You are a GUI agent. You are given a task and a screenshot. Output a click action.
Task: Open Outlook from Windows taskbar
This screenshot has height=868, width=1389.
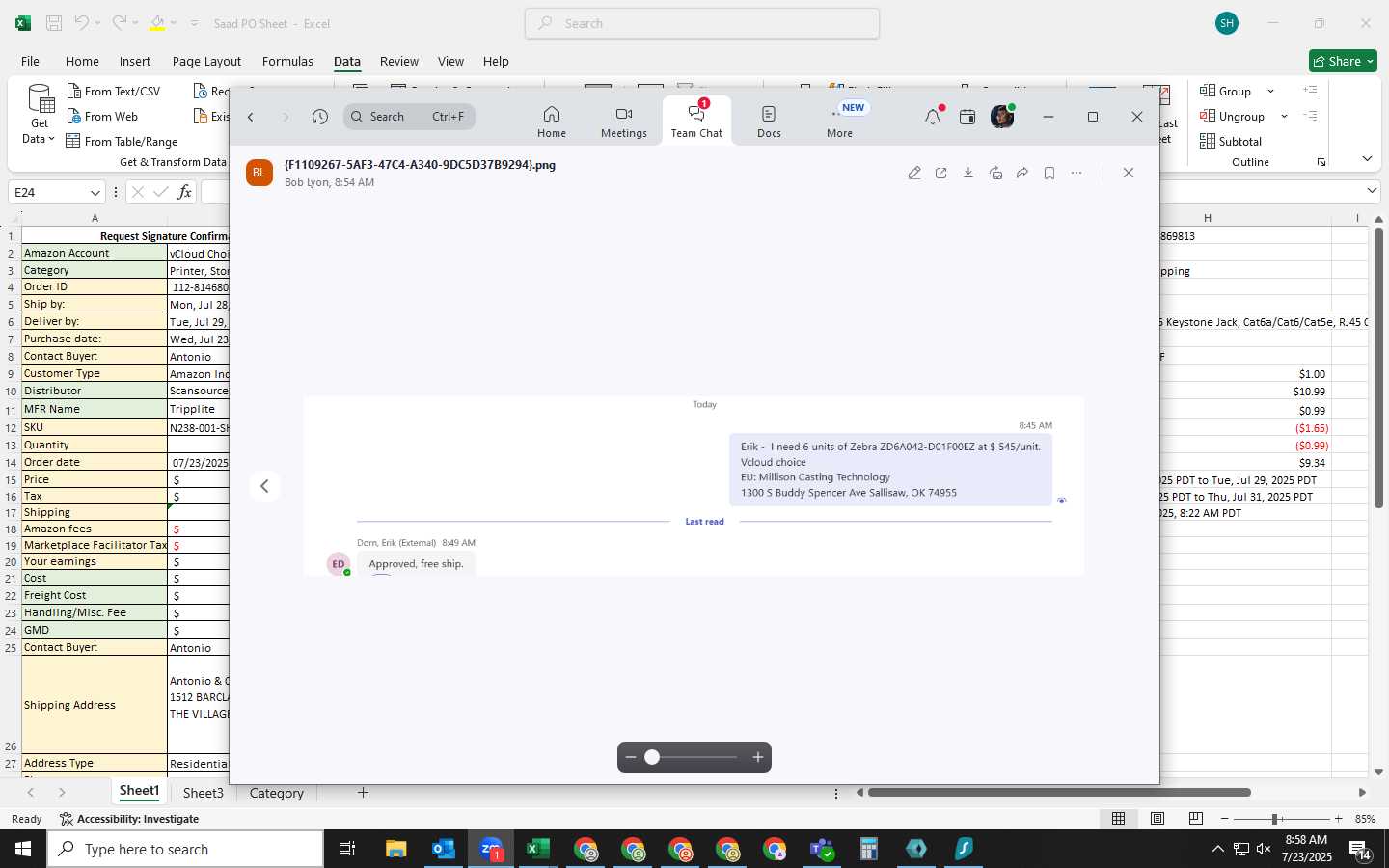coord(444,849)
